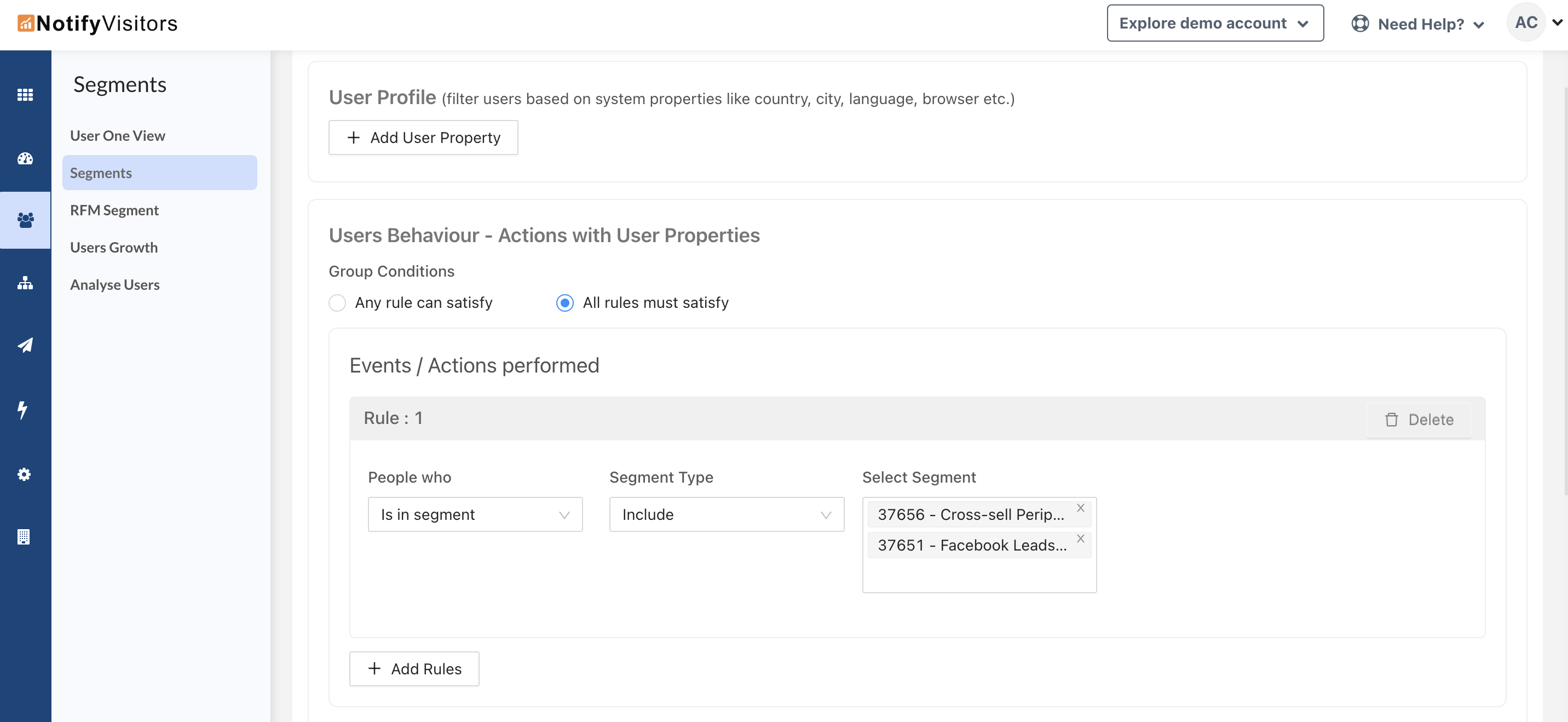The height and width of the screenshot is (722, 1568).
Task: Open the dashboard gauge icon
Action: click(x=25, y=158)
